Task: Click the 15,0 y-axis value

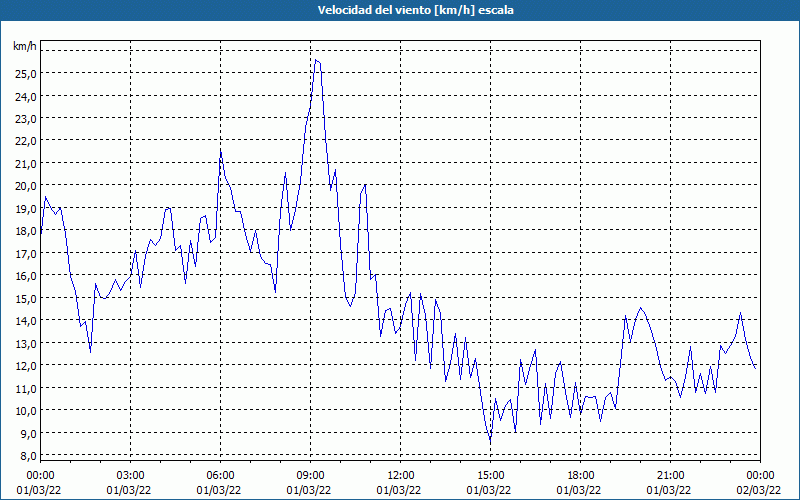Action: coord(26,298)
